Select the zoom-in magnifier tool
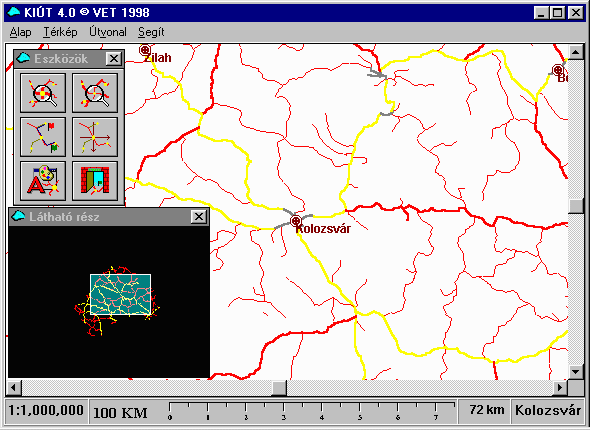 pos(43,93)
